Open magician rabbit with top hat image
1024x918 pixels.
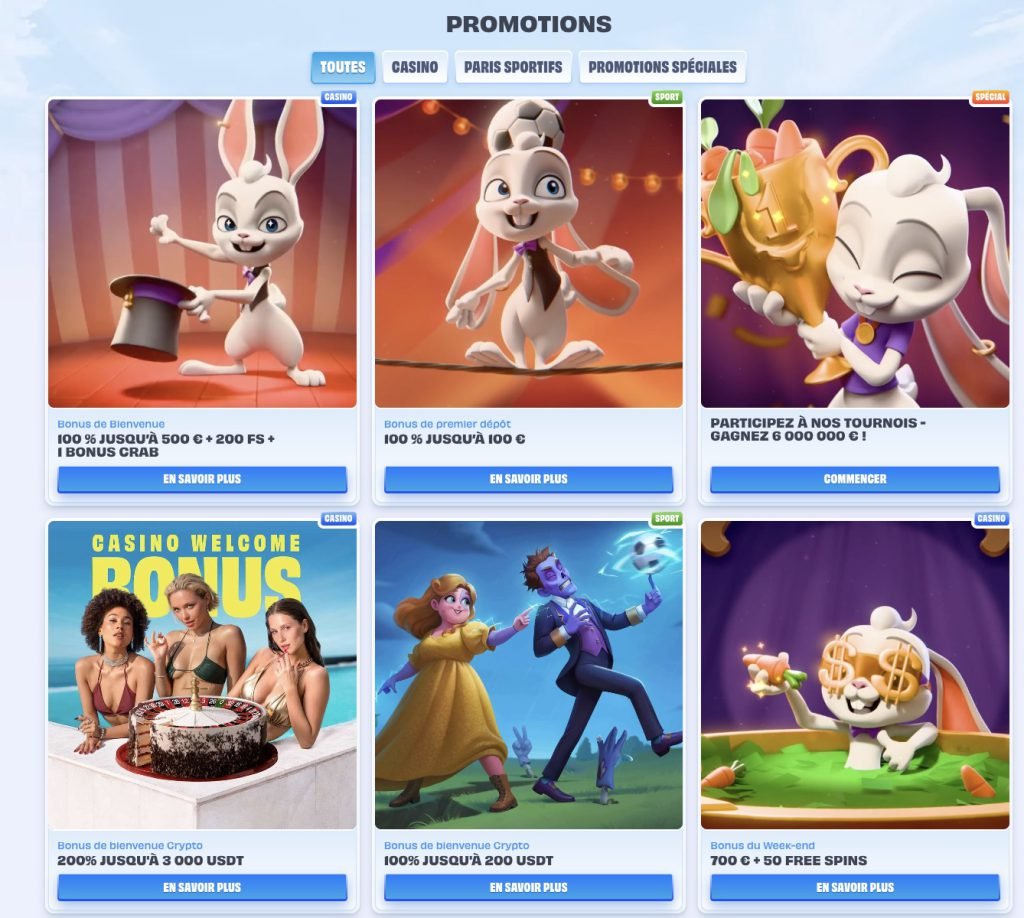click(202, 253)
